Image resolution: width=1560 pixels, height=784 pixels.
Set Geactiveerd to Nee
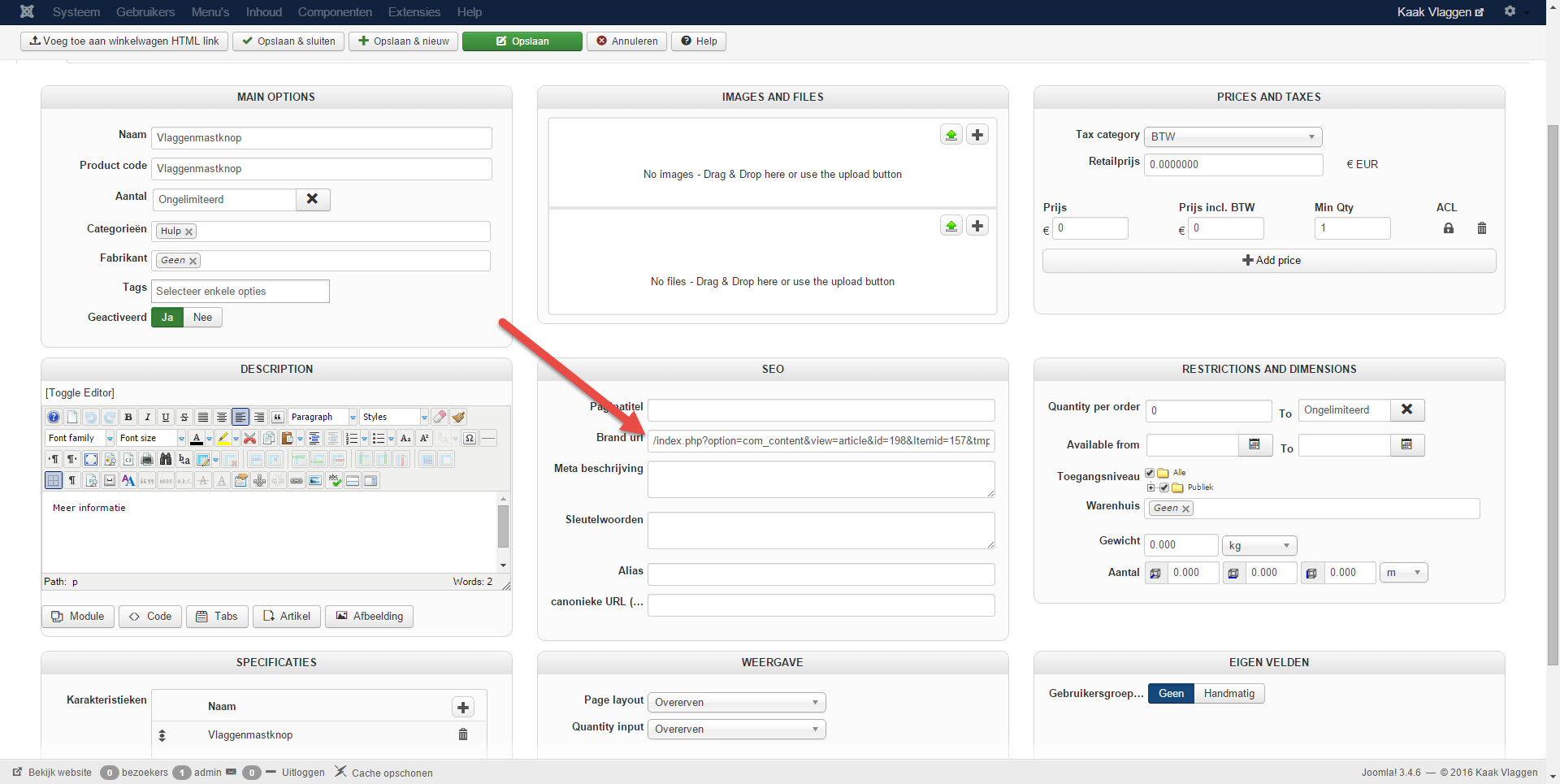click(202, 318)
